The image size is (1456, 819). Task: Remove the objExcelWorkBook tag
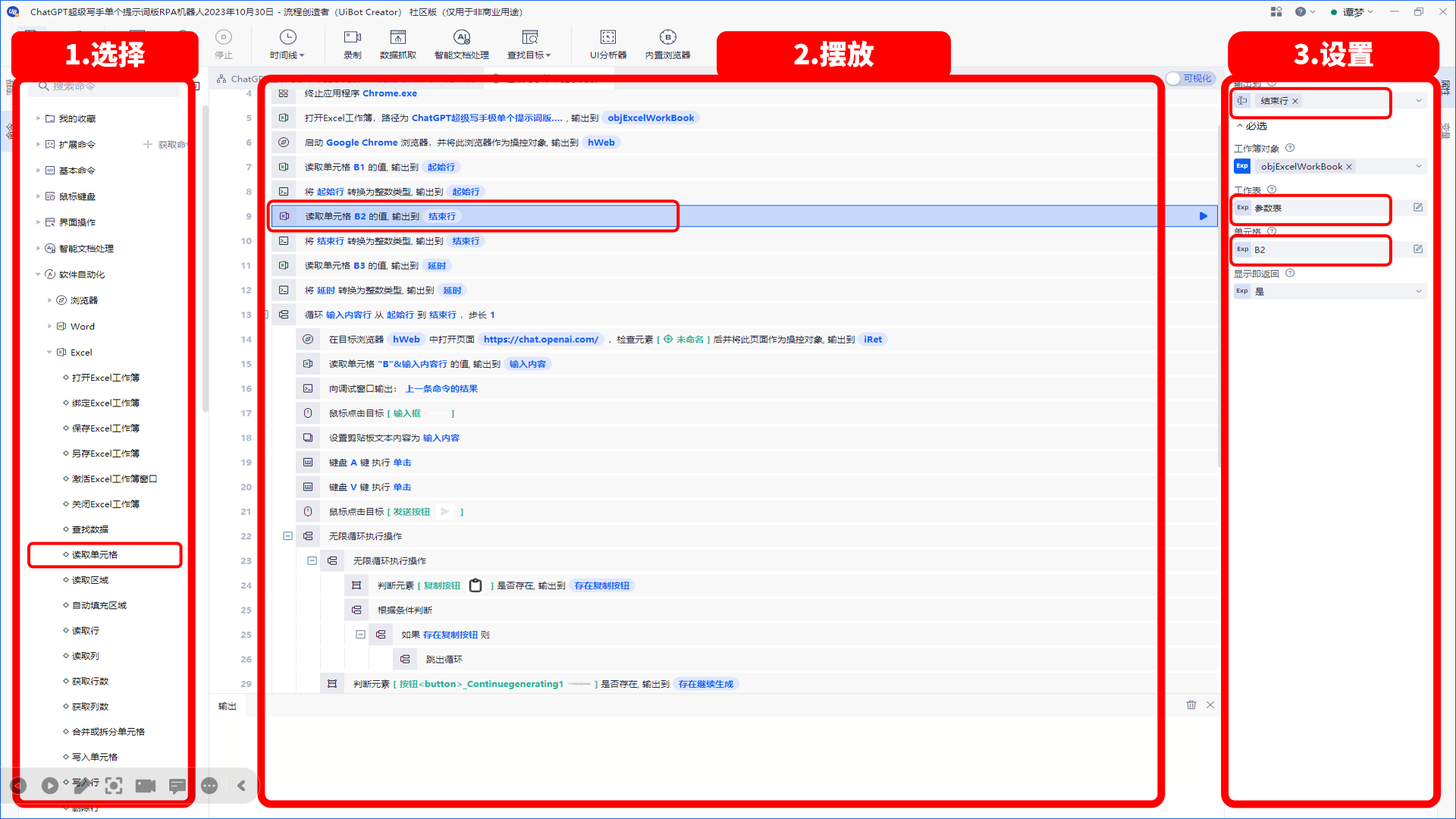[1349, 167]
